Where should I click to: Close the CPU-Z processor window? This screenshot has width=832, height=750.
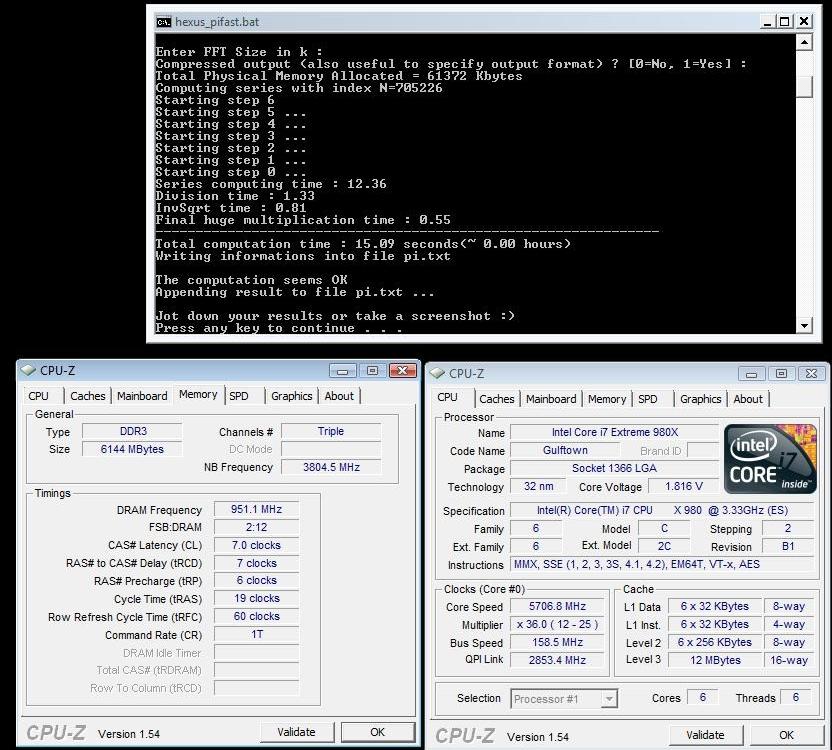click(811, 374)
